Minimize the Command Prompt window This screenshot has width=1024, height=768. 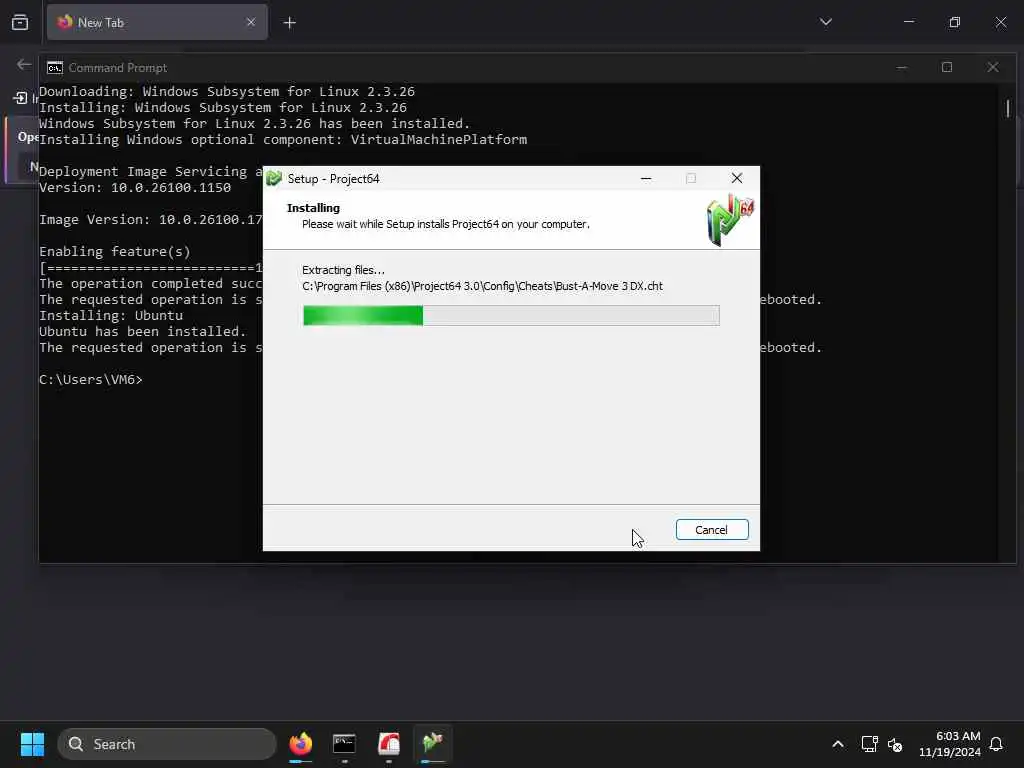pos(902,67)
